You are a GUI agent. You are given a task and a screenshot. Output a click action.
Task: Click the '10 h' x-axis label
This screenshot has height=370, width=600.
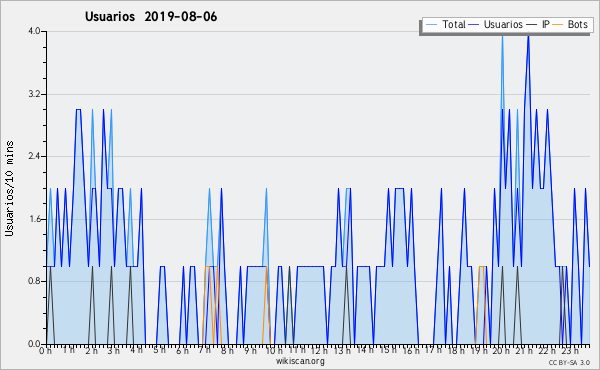click(275, 351)
